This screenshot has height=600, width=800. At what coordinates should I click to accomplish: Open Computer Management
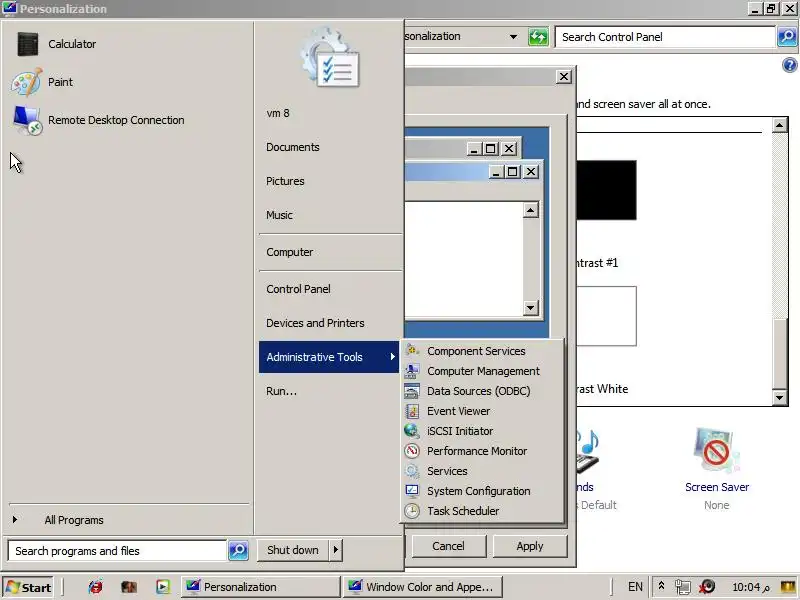click(x=483, y=371)
